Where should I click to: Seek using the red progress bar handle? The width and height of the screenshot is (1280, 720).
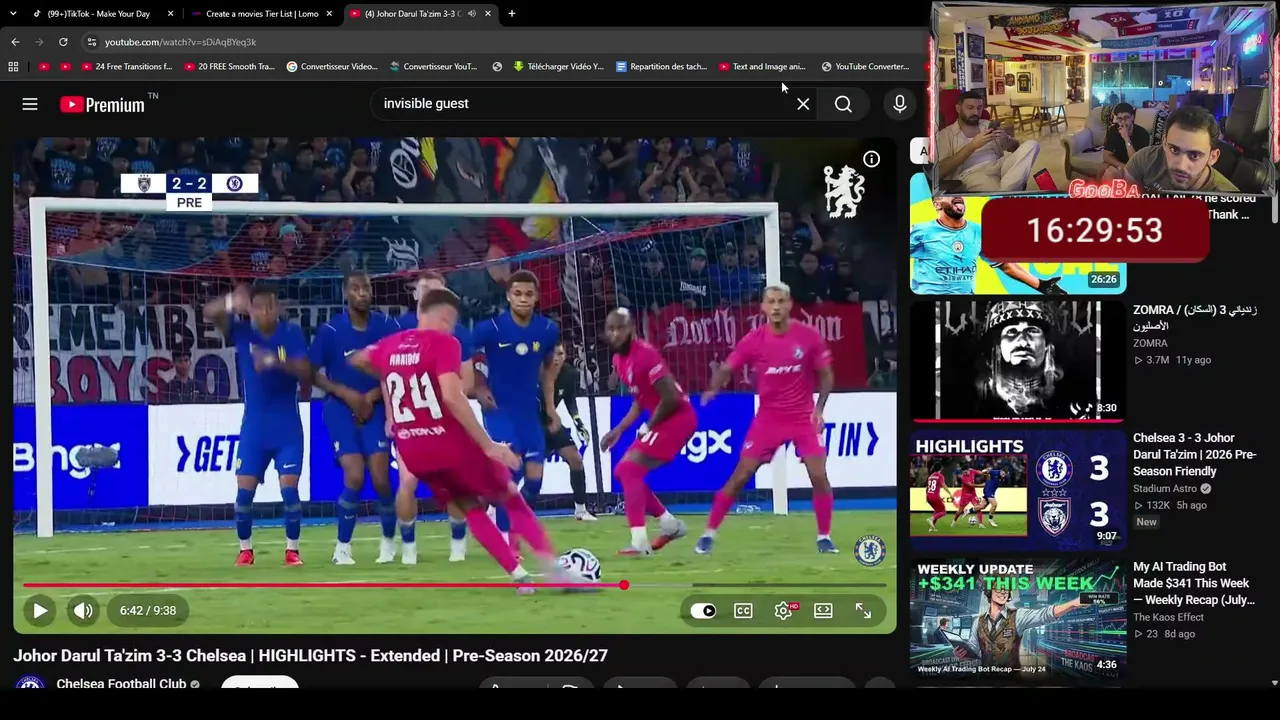[x=624, y=585]
